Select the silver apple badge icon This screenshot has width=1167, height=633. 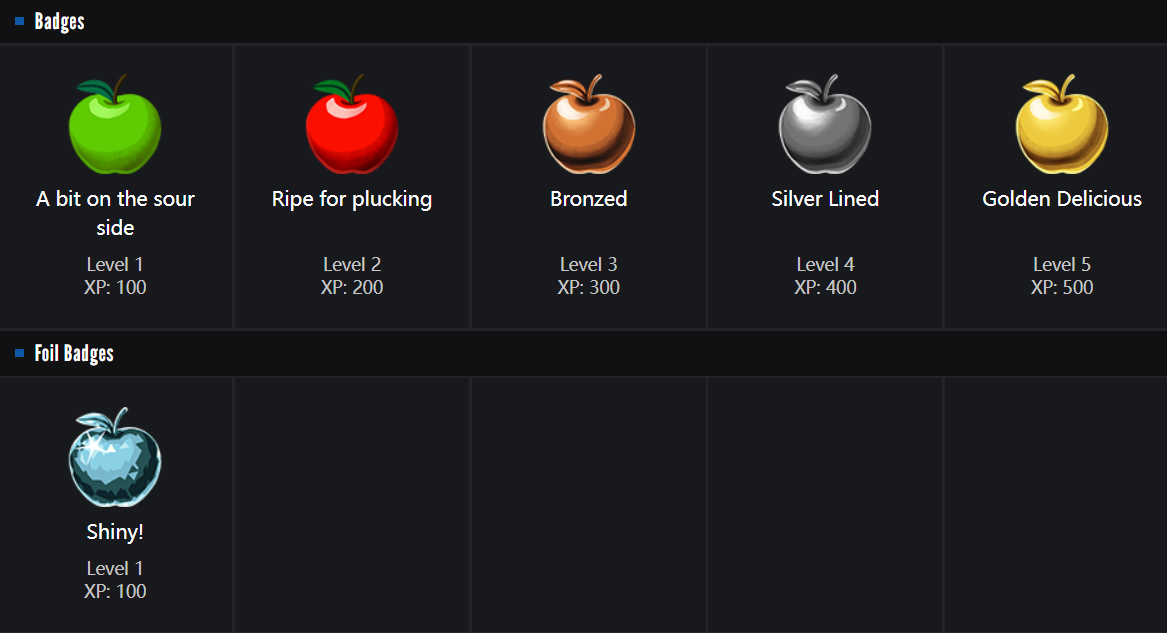click(x=825, y=125)
